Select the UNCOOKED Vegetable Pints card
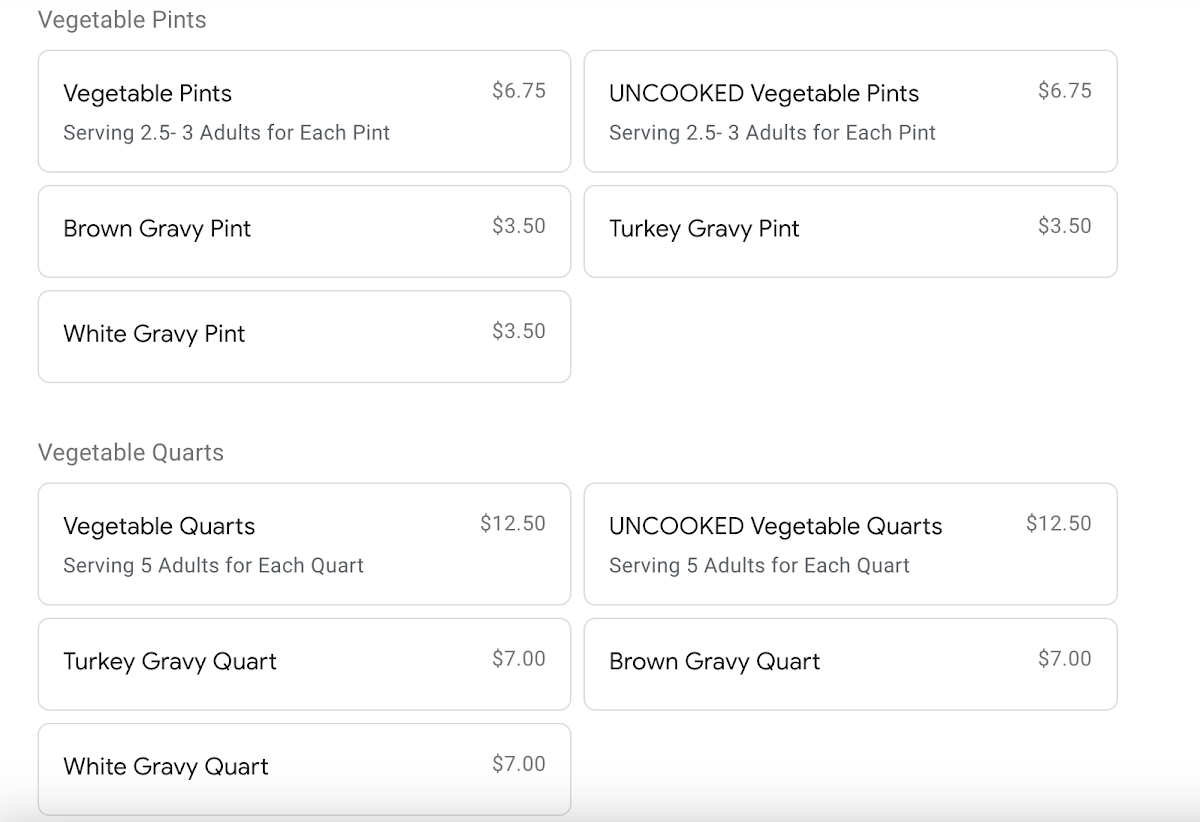This screenshot has height=822, width=1200. [x=850, y=111]
